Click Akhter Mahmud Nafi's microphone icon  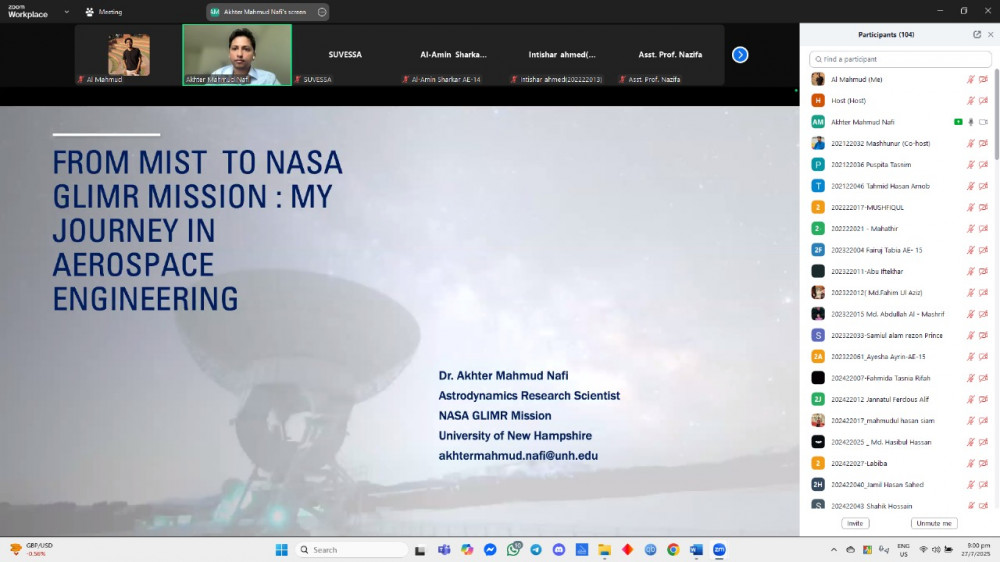[x=970, y=122]
